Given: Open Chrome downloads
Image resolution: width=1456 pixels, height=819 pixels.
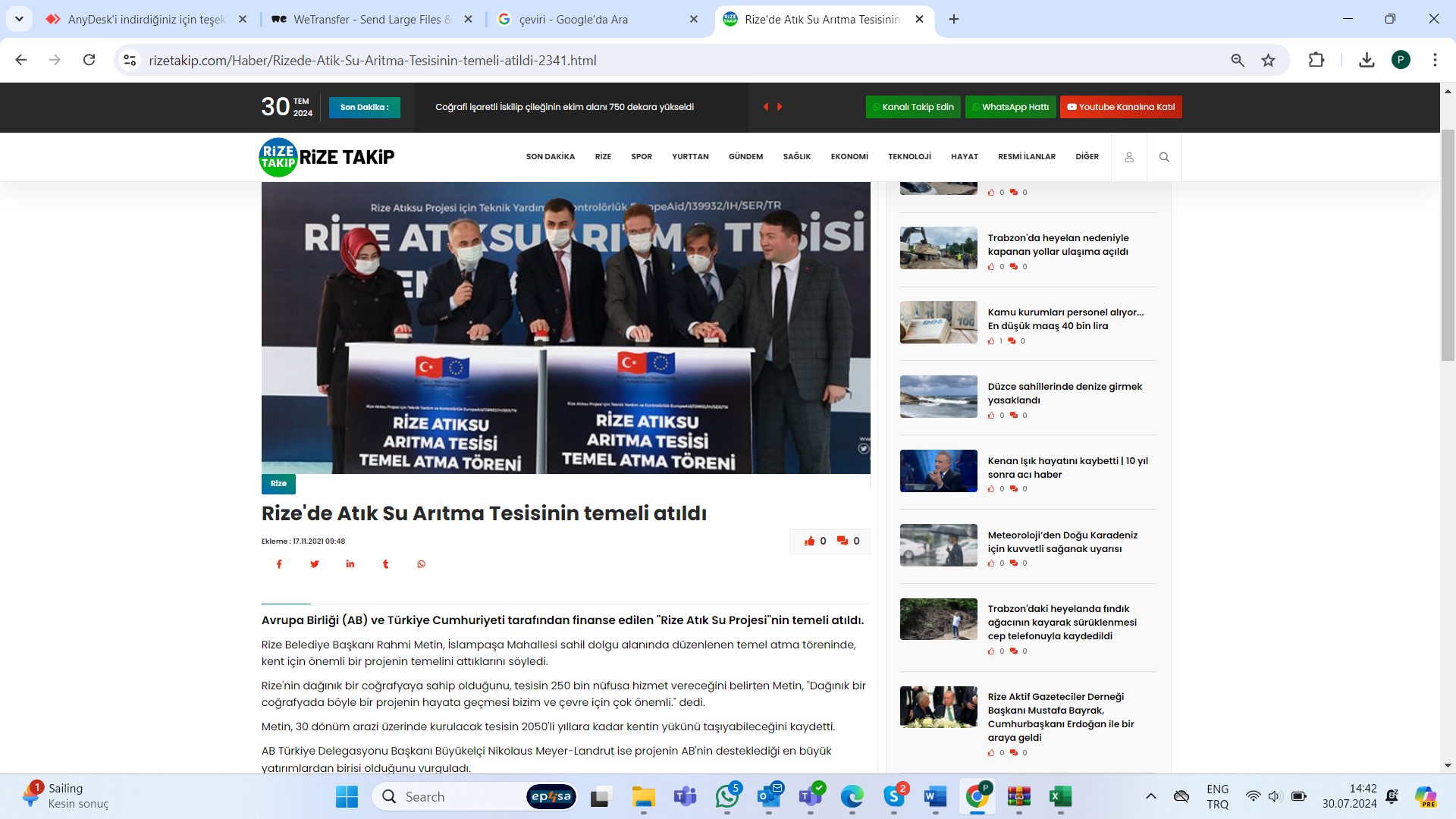Looking at the screenshot, I should (1367, 60).
